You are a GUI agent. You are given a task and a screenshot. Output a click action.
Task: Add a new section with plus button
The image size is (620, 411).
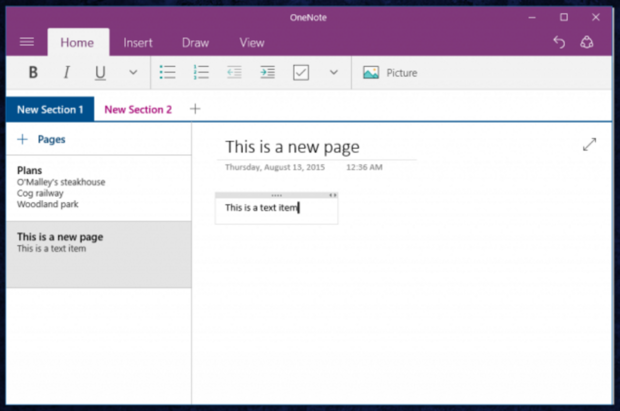195,109
